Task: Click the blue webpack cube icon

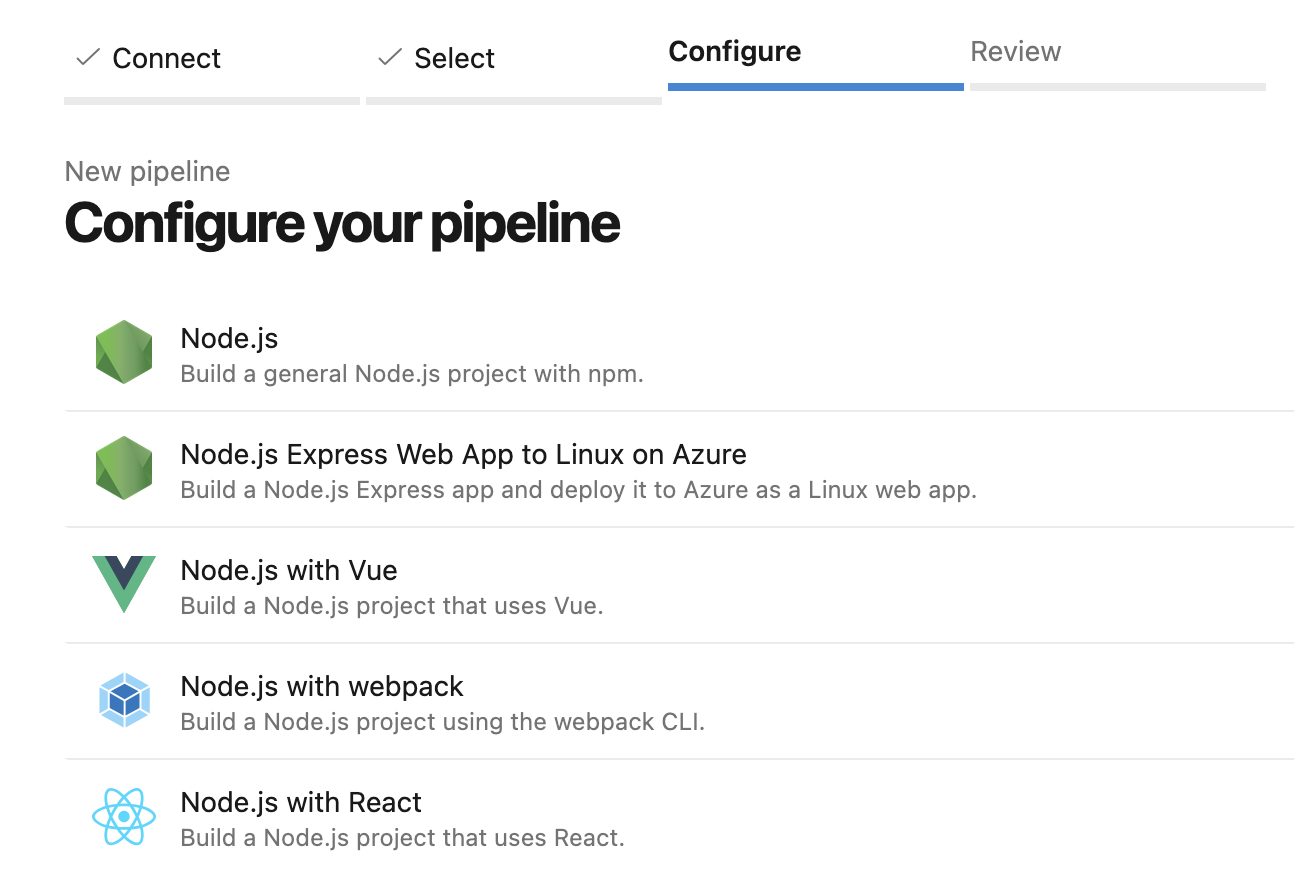Action: click(x=124, y=700)
